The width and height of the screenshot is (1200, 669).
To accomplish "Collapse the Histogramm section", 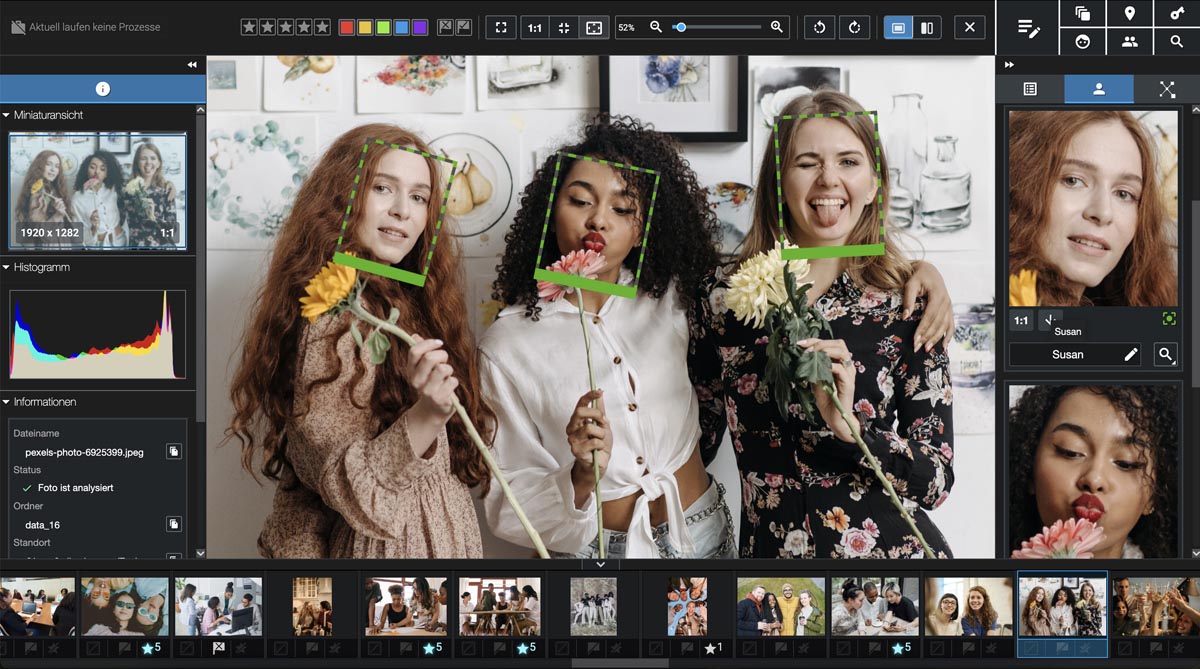I will tap(7, 267).
